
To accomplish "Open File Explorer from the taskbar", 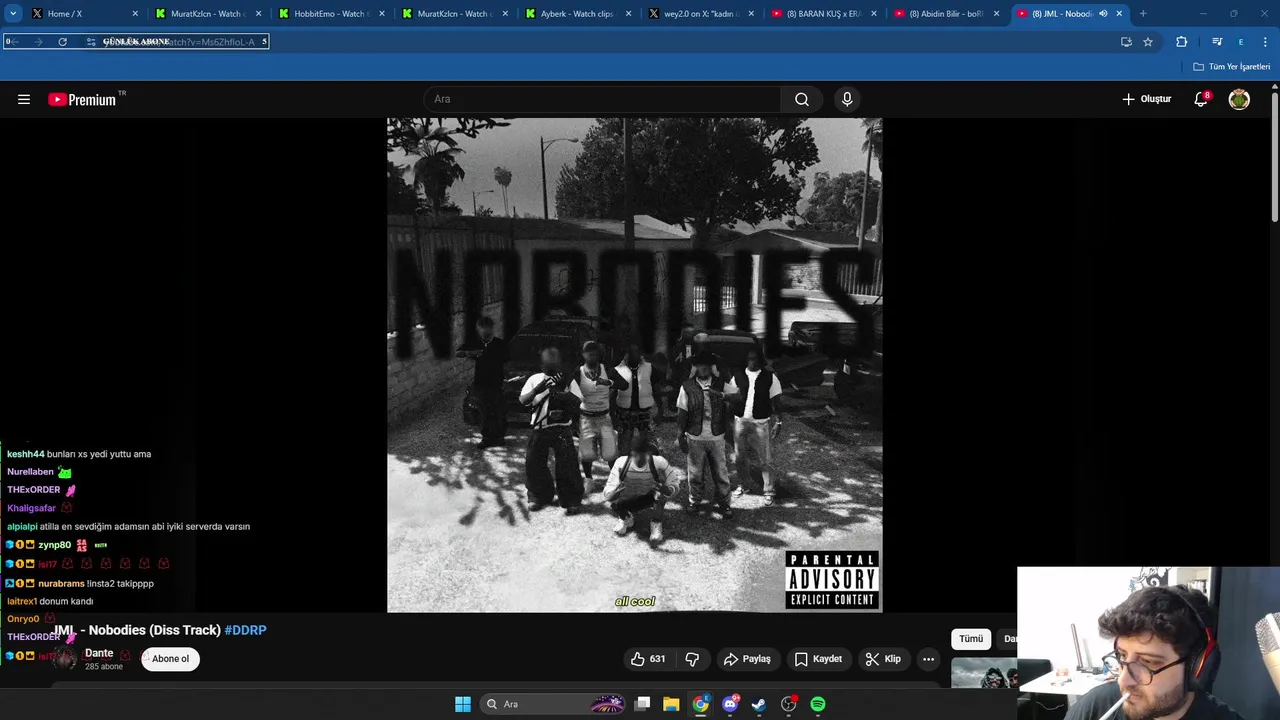I will tap(671, 704).
